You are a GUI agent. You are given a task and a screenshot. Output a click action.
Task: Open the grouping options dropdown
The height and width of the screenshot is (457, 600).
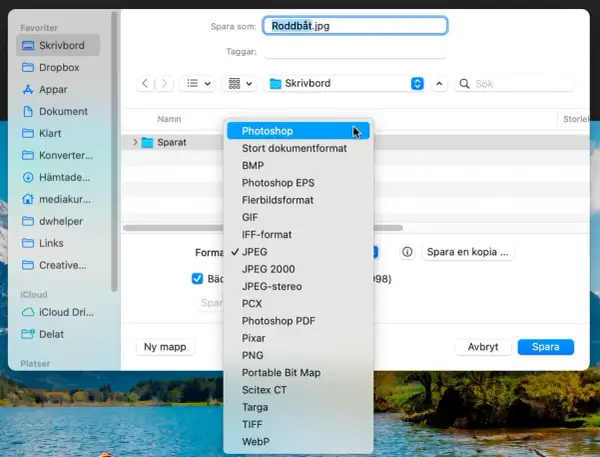click(240, 83)
